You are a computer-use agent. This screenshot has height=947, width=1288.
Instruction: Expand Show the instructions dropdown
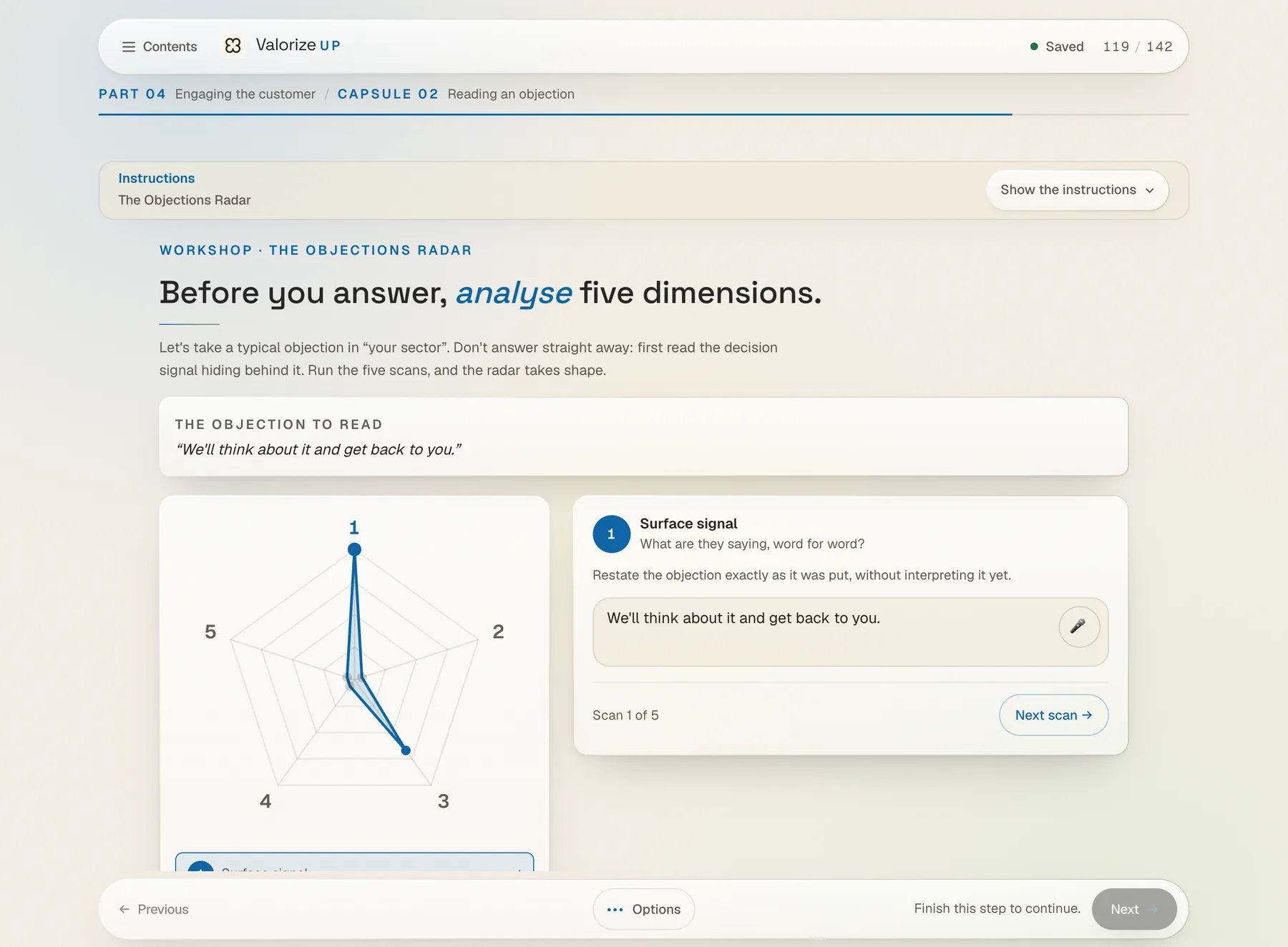pos(1077,190)
